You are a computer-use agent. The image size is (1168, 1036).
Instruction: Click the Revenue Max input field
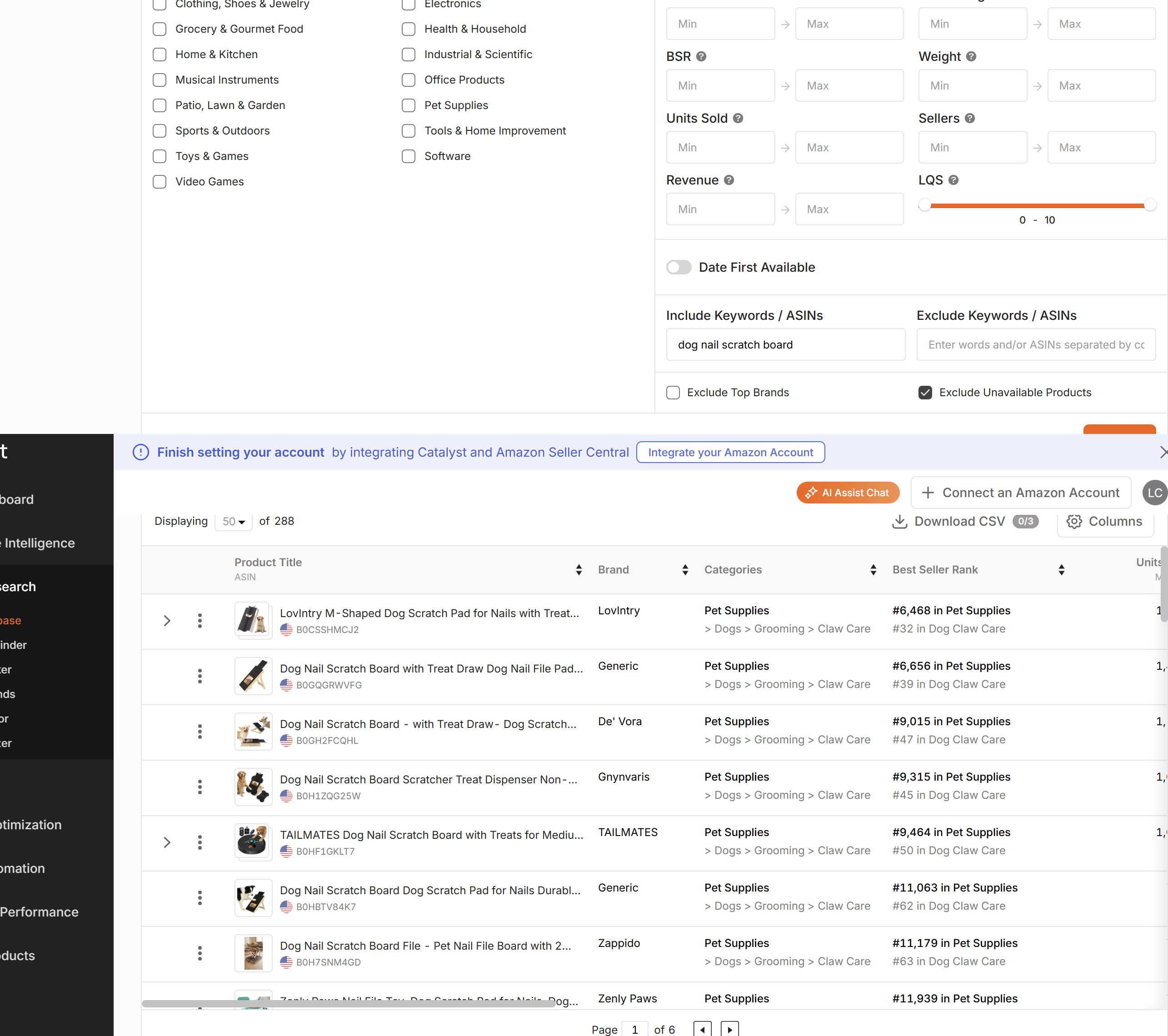point(849,209)
